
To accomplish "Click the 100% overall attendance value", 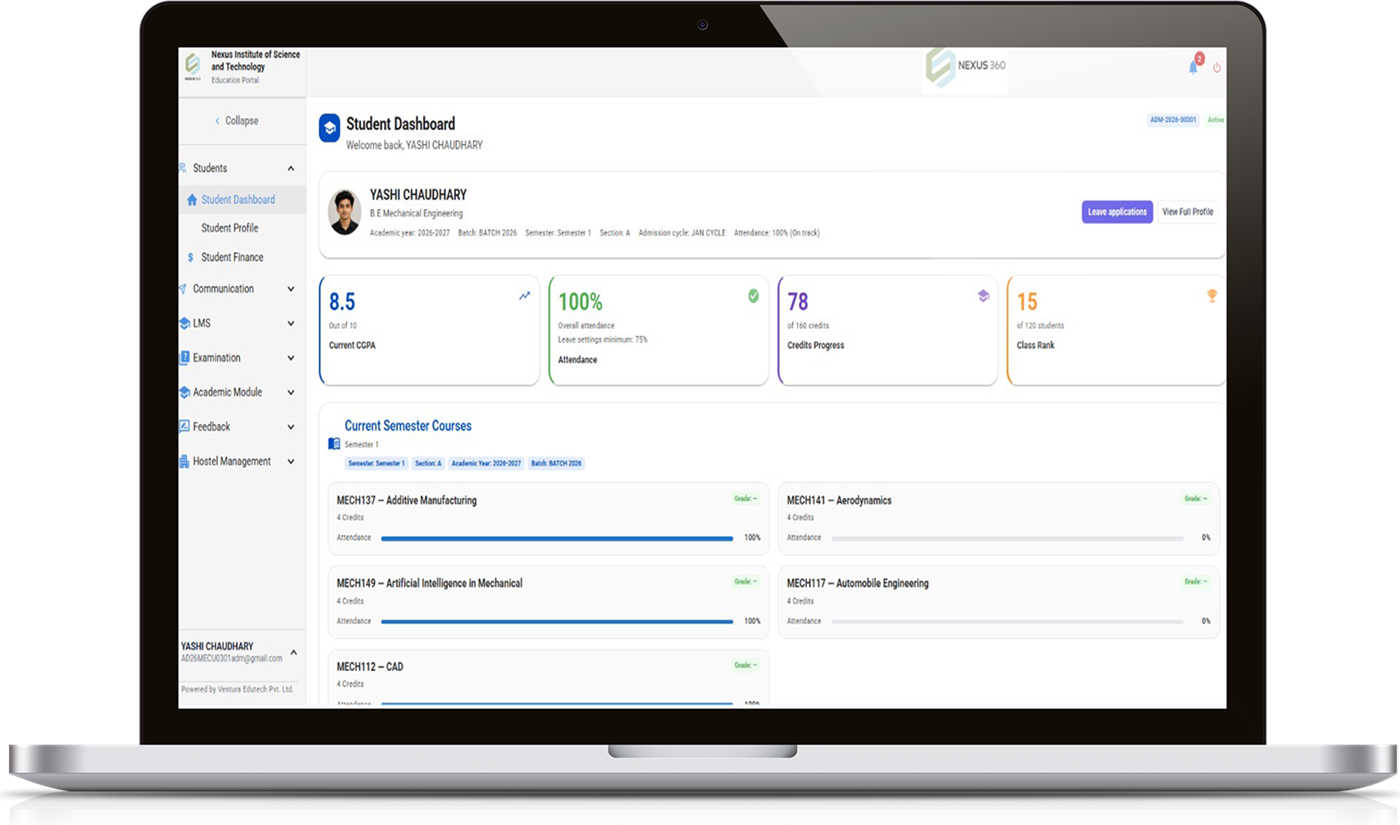I will point(581,302).
